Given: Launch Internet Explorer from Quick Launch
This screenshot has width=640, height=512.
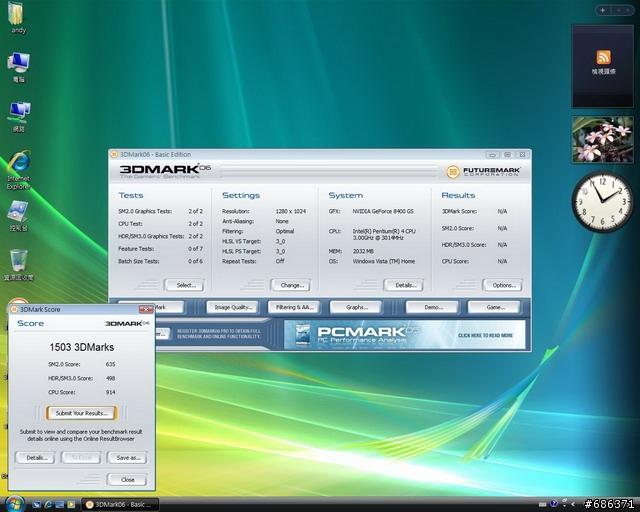Looking at the screenshot, I should click(x=48, y=505).
